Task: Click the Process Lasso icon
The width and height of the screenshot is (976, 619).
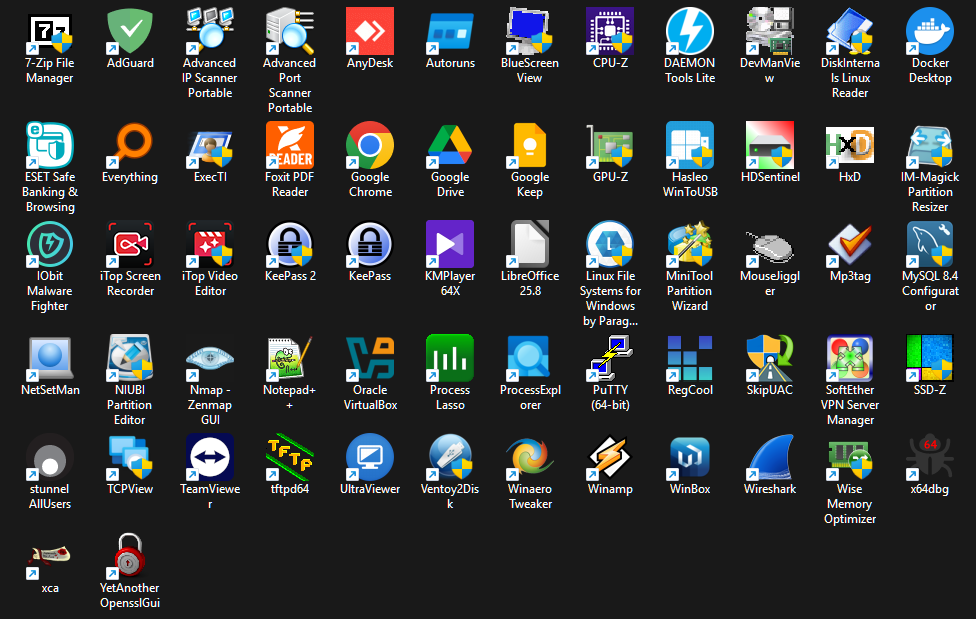Action: coord(450,359)
